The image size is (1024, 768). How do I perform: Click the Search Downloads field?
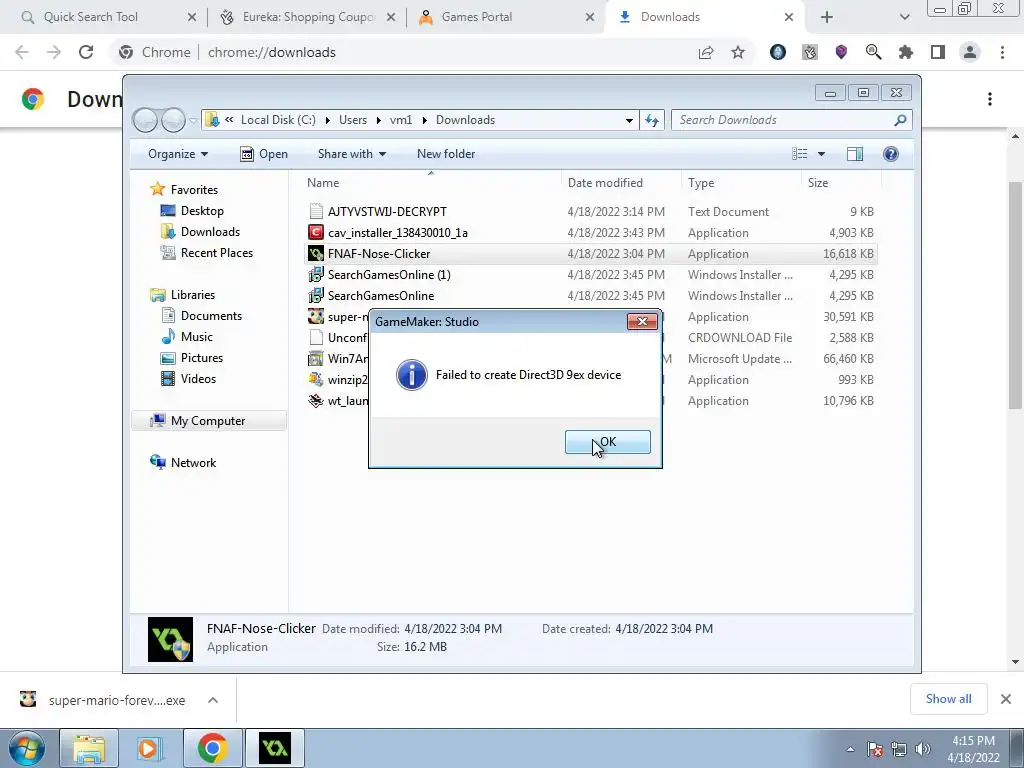[791, 120]
